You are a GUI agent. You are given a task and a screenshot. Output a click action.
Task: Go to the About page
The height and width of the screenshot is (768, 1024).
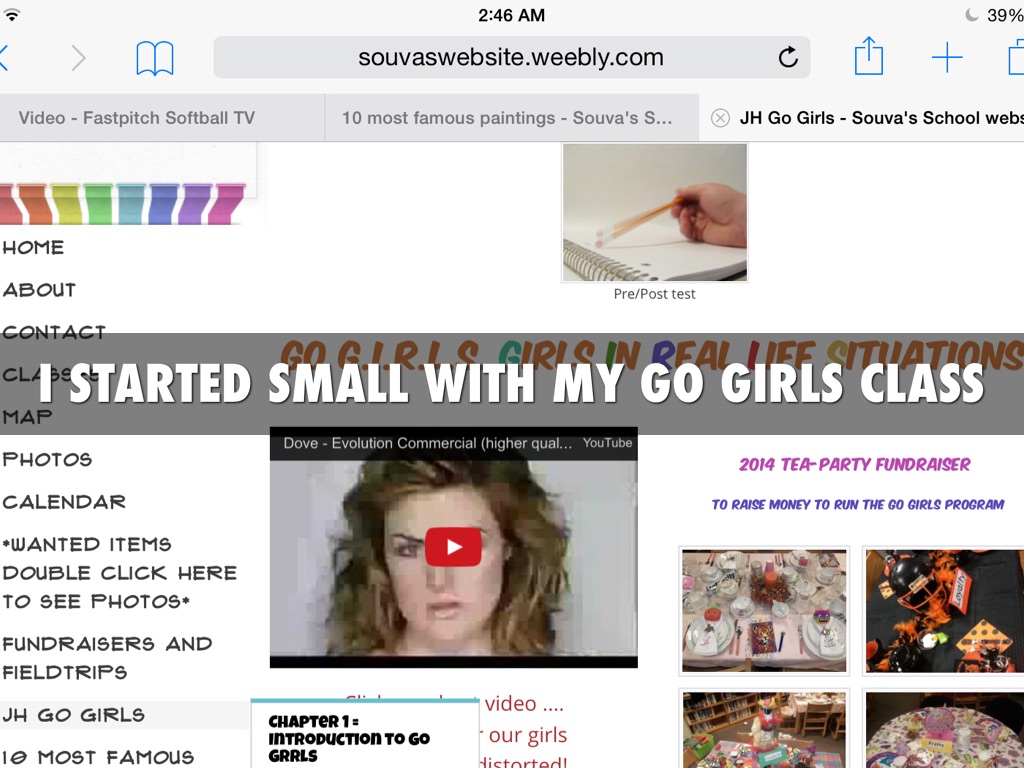[x=39, y=290]
